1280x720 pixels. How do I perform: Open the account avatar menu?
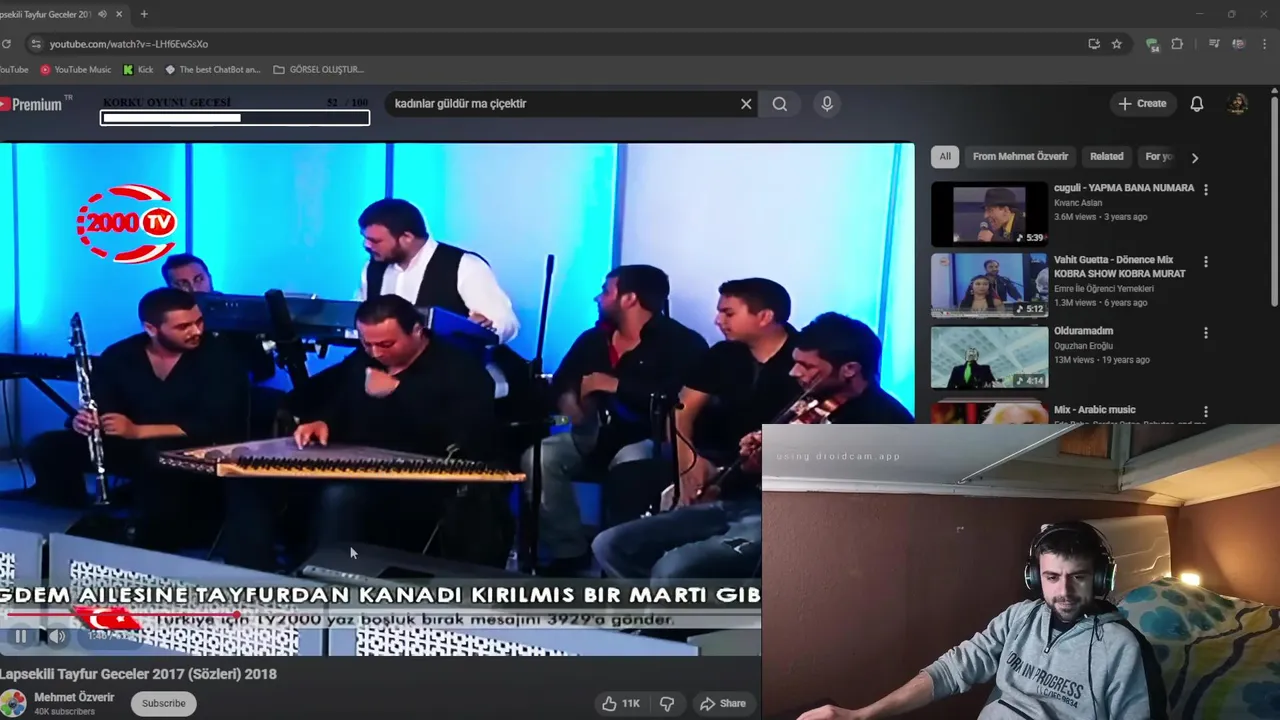(x=1238, y=104)
